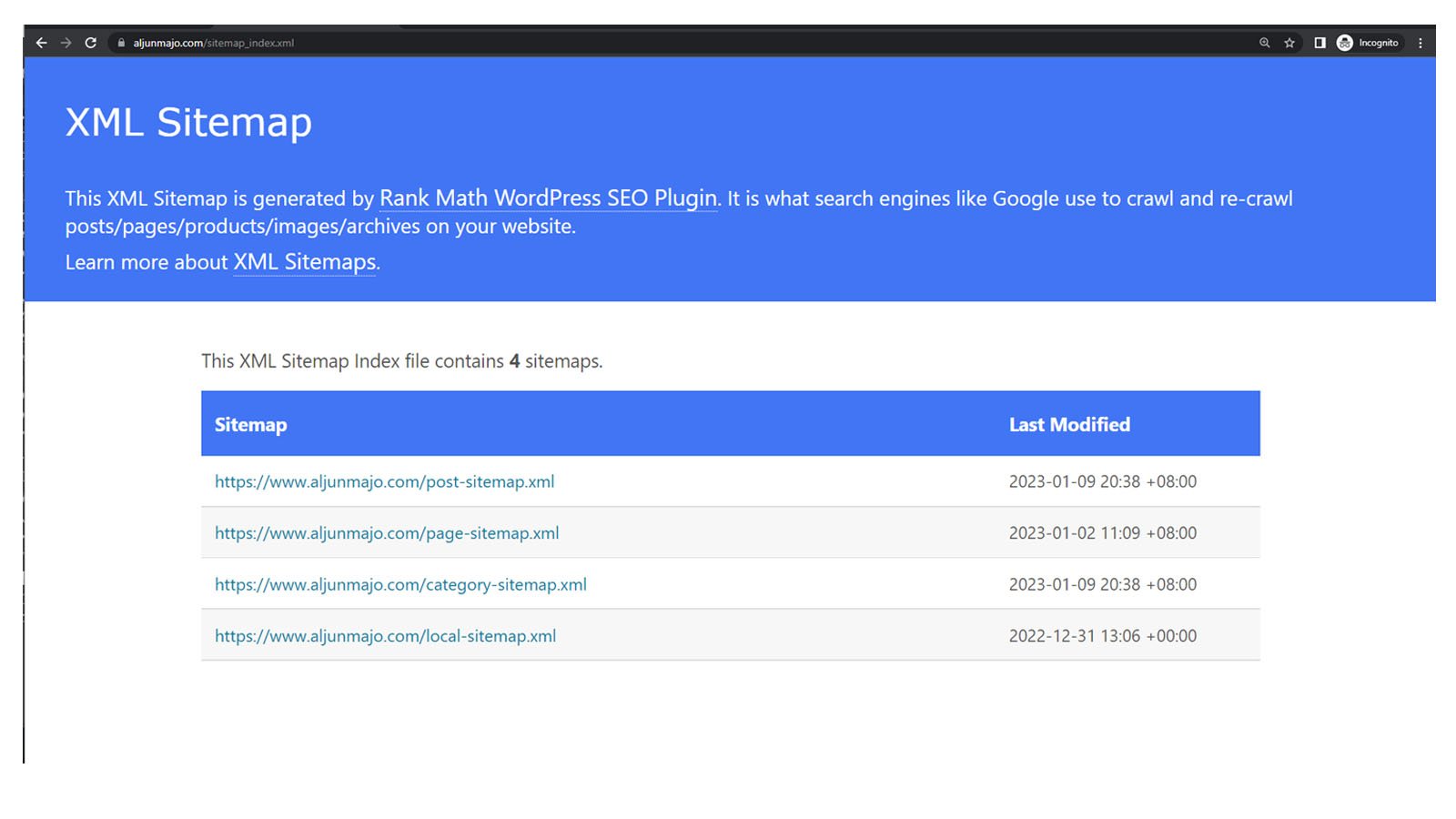Click the Sitemap column header

250,424
